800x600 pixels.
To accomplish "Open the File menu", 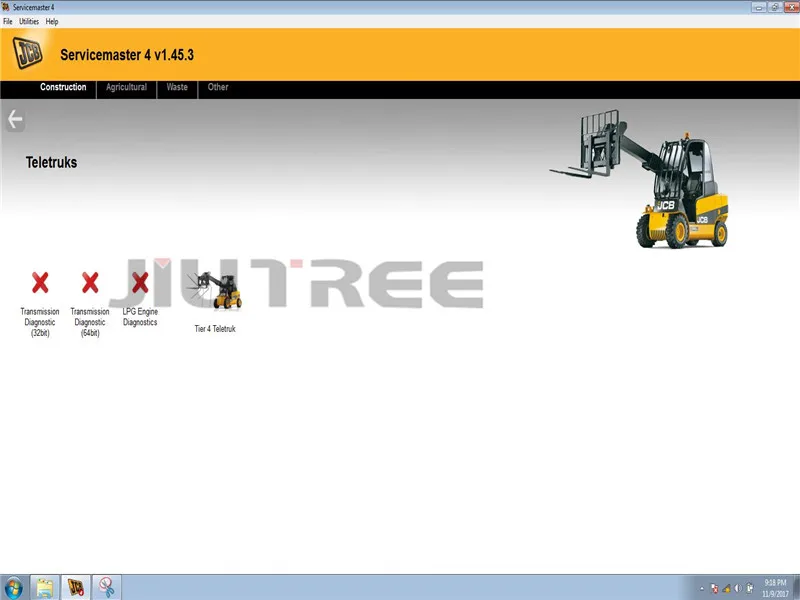I will [8, 21].
